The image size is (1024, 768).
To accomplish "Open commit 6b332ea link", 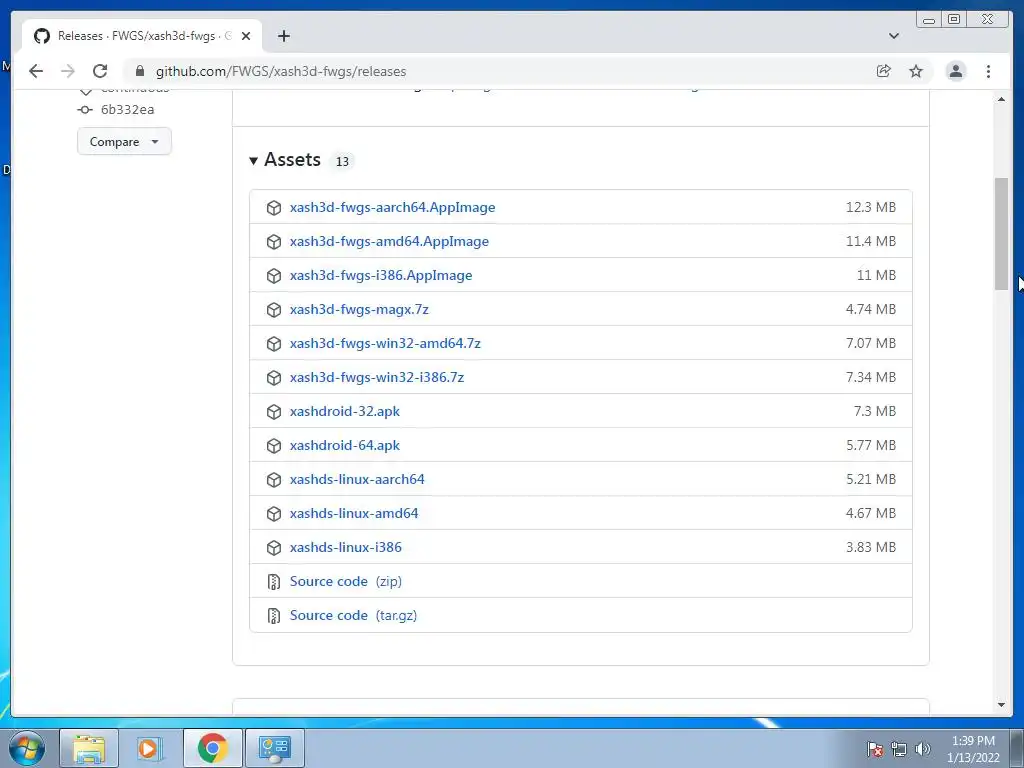I will 127,110.
